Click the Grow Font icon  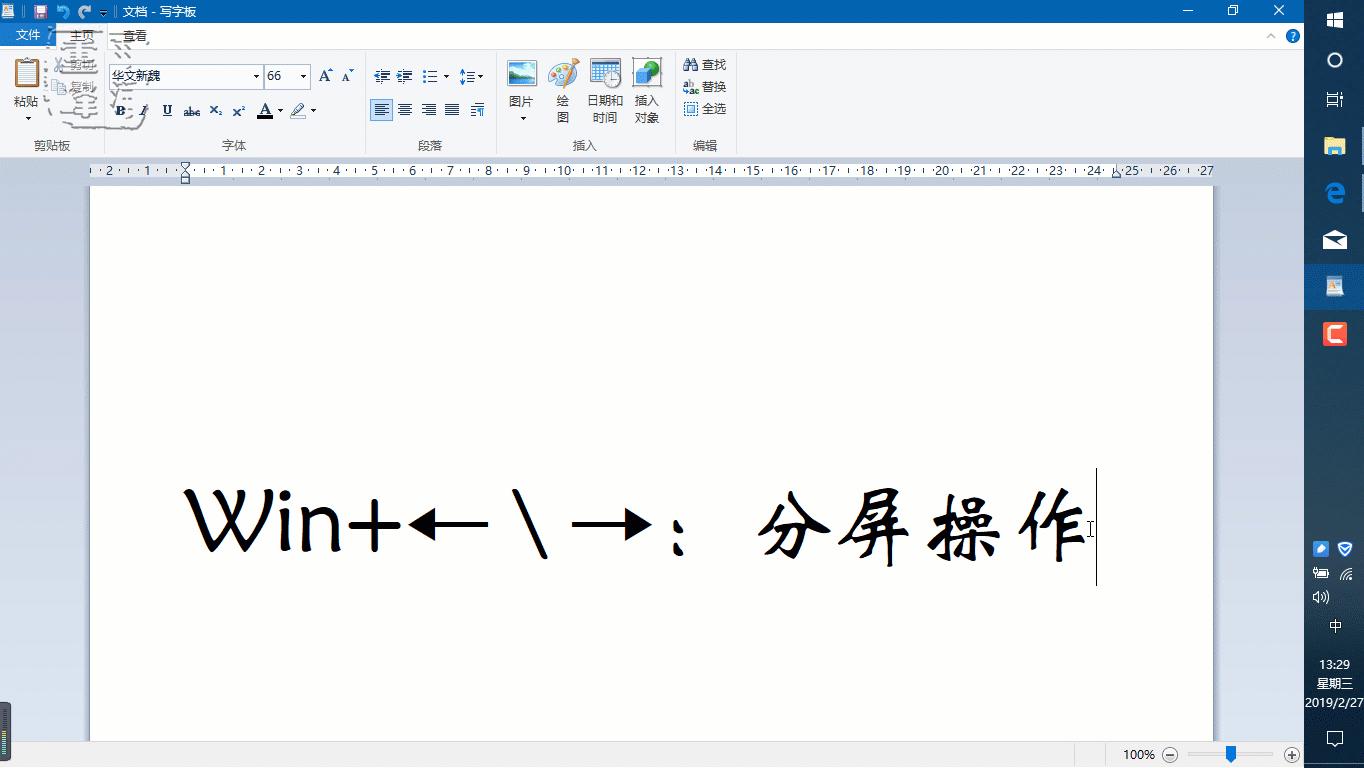(x=324, y=74)
